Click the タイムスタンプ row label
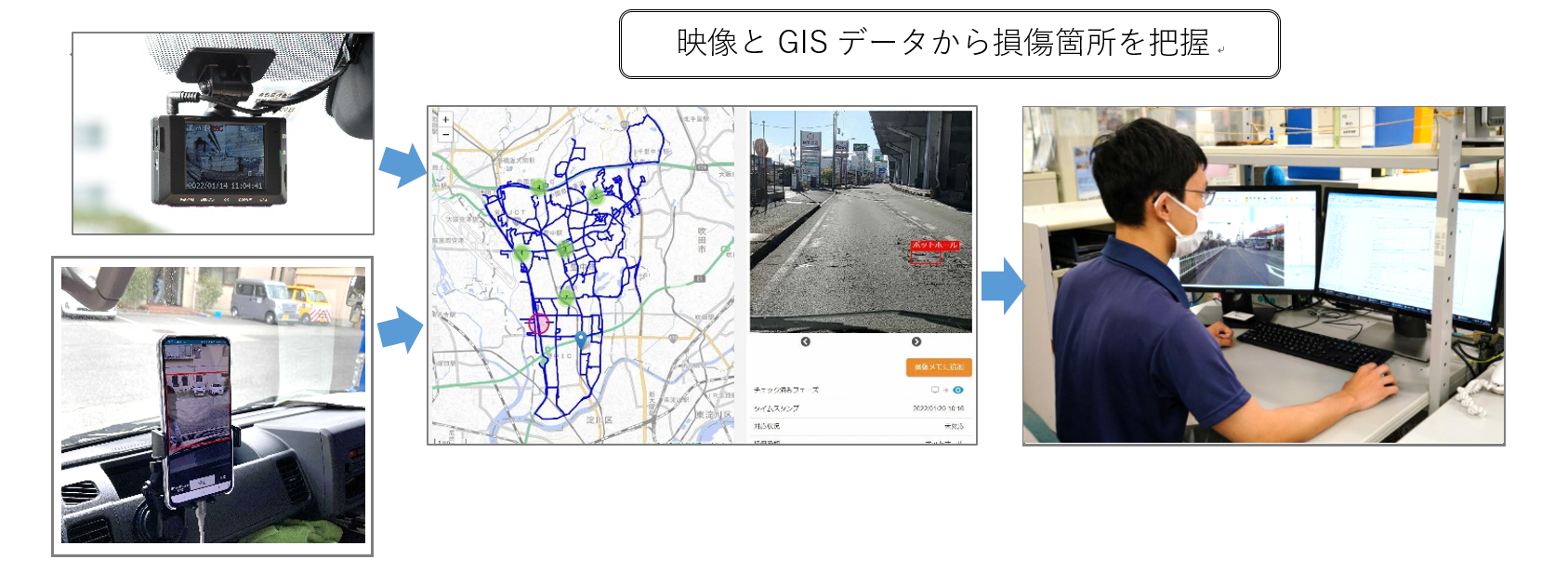The width and height of the screenshot is (1568, 586). click(776, 408)
